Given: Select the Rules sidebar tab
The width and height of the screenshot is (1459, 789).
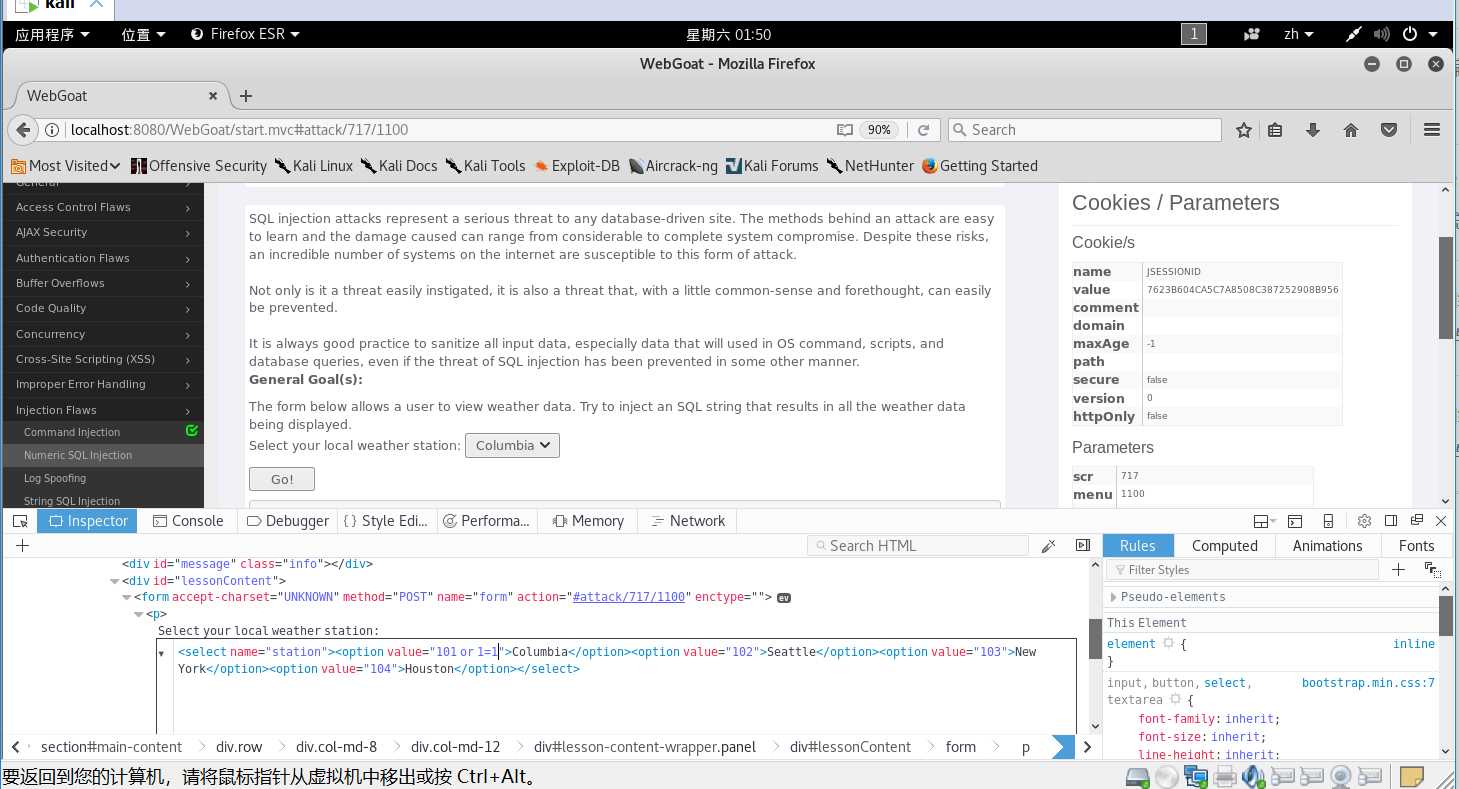Looking at the screenshot, I should [1137, 545].
